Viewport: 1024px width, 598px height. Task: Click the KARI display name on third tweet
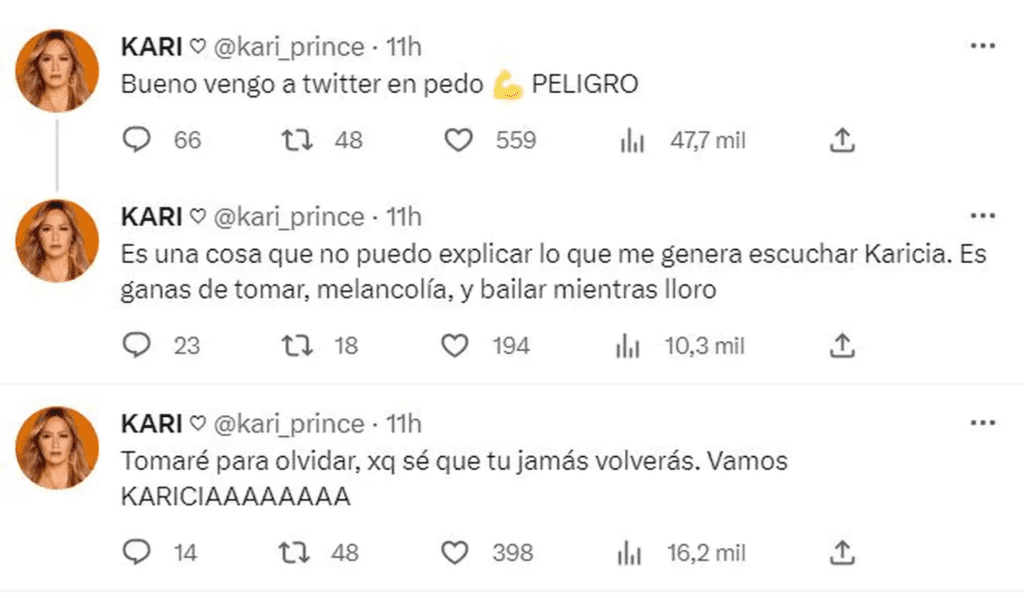pyautogui.click(x=150, y=423)
